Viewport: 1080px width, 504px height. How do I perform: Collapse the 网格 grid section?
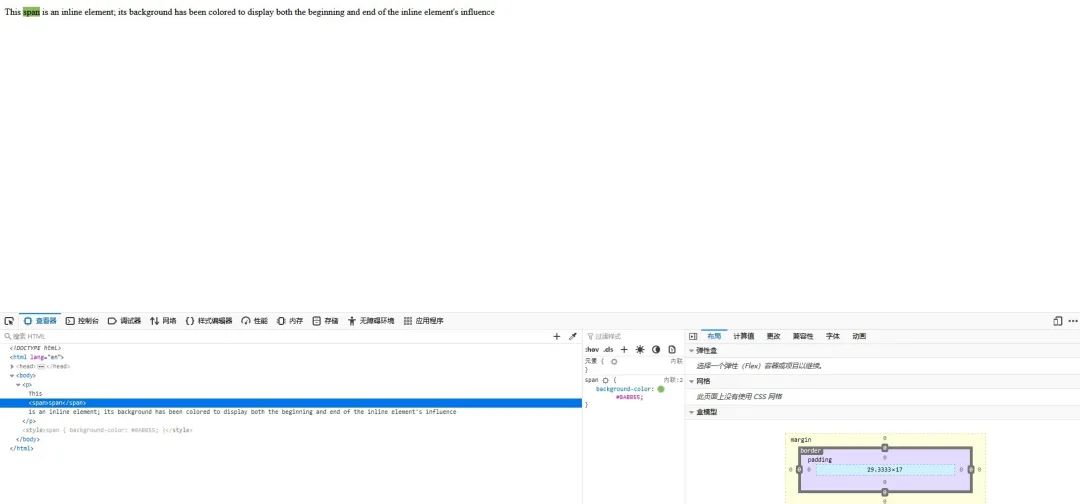pyautogui.click(x=692, y=381)
